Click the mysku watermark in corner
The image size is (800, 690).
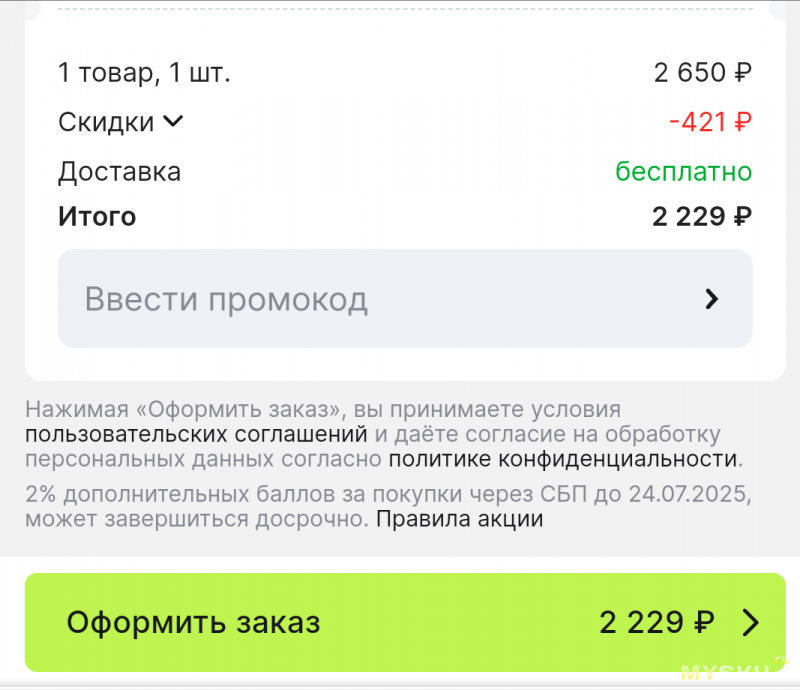tap(735, 670)
